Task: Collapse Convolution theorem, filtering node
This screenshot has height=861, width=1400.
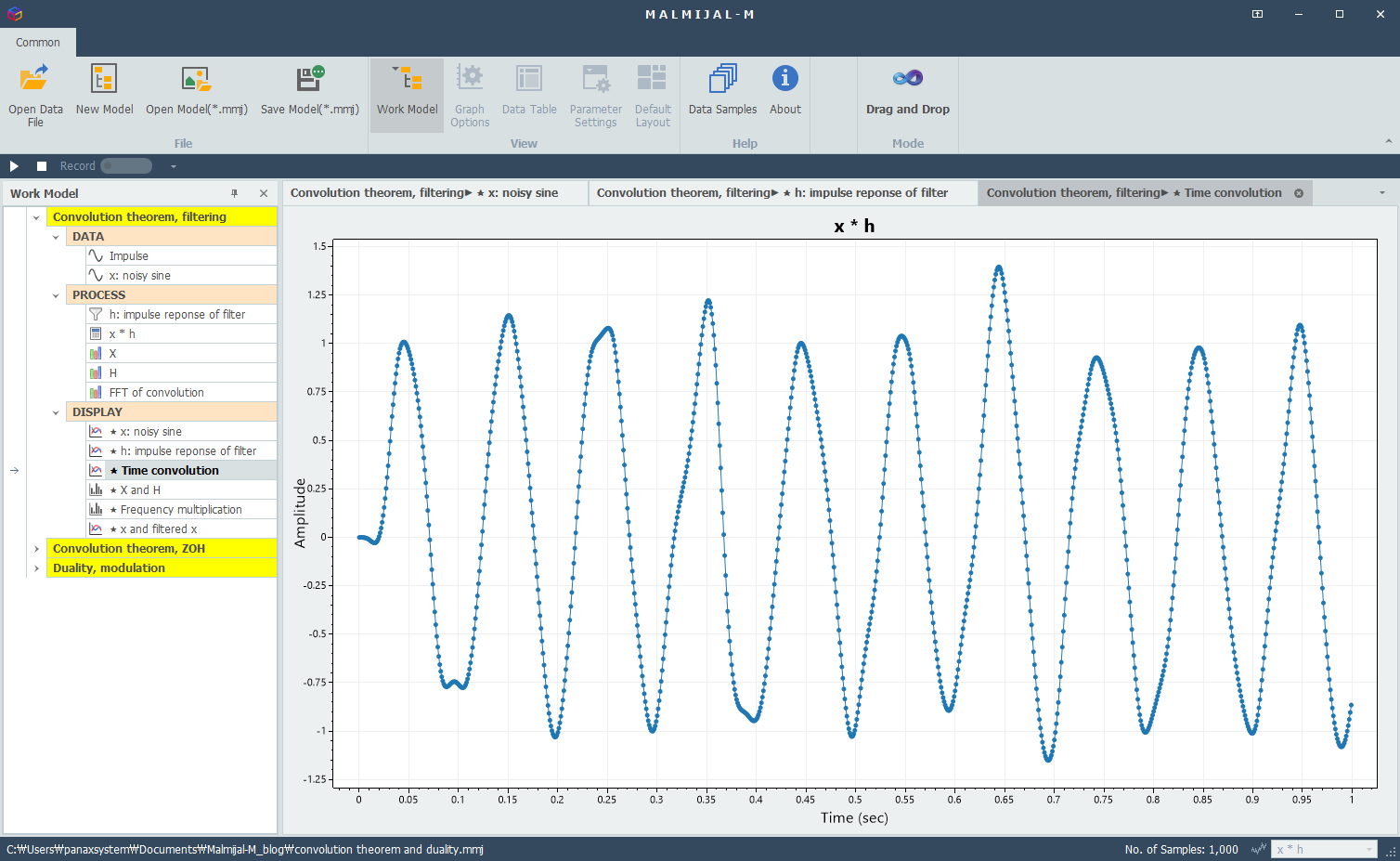Action: click(x=36, y=217)
